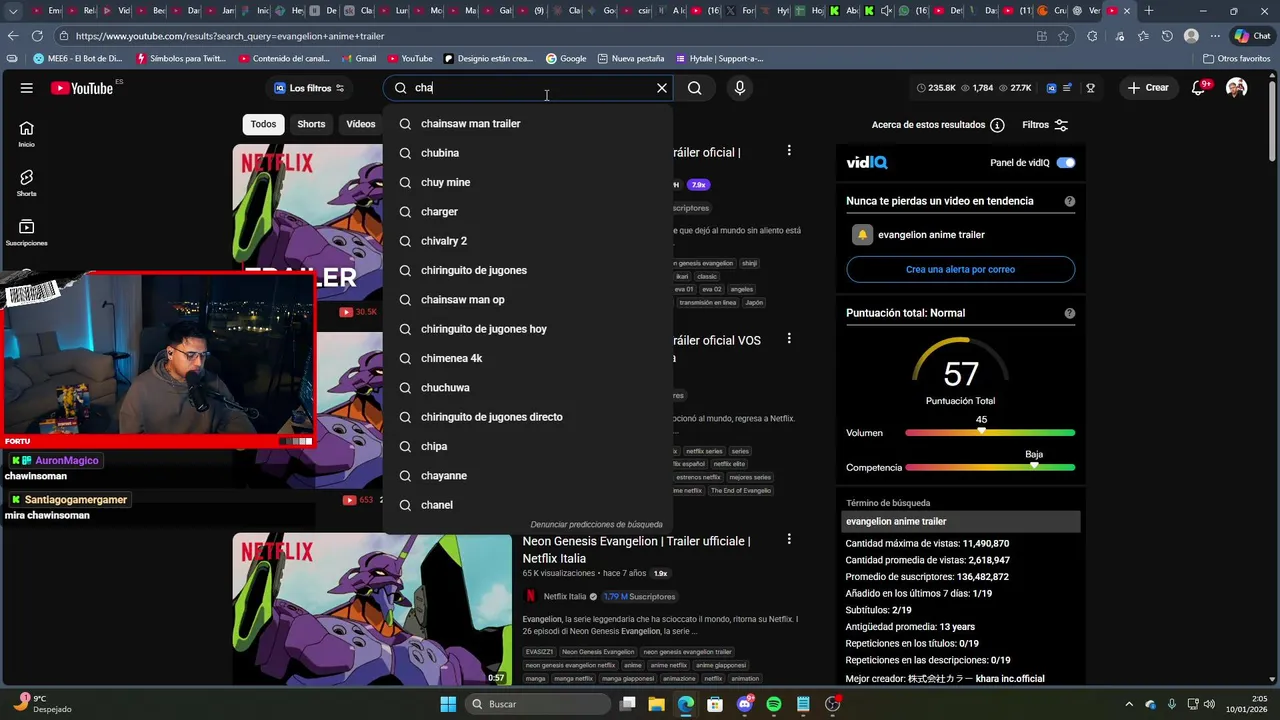Open the notifications bell
The height and width of the screenshot is (720, 1280).
pos(1198,88)
